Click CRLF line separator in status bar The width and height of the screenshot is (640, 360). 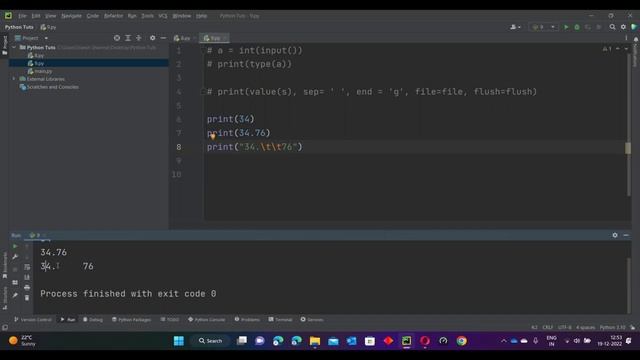coord(547,327)
